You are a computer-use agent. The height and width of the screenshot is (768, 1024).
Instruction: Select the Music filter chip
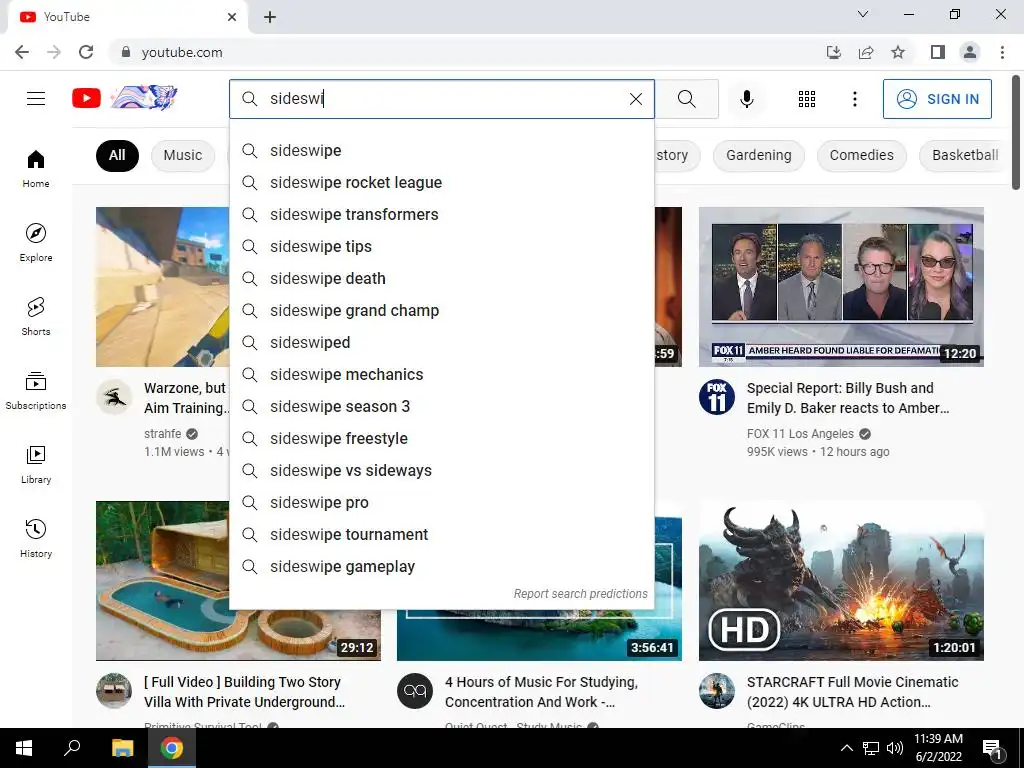tap(183, 155)
